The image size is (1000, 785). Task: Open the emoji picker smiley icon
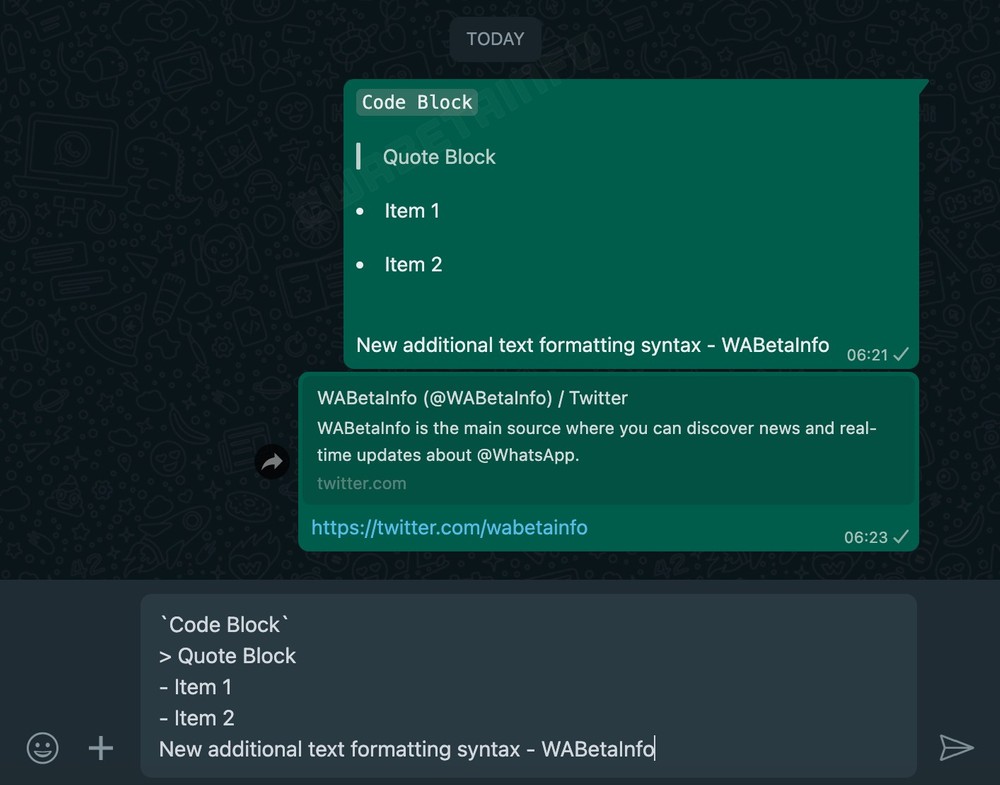[43, 747]
